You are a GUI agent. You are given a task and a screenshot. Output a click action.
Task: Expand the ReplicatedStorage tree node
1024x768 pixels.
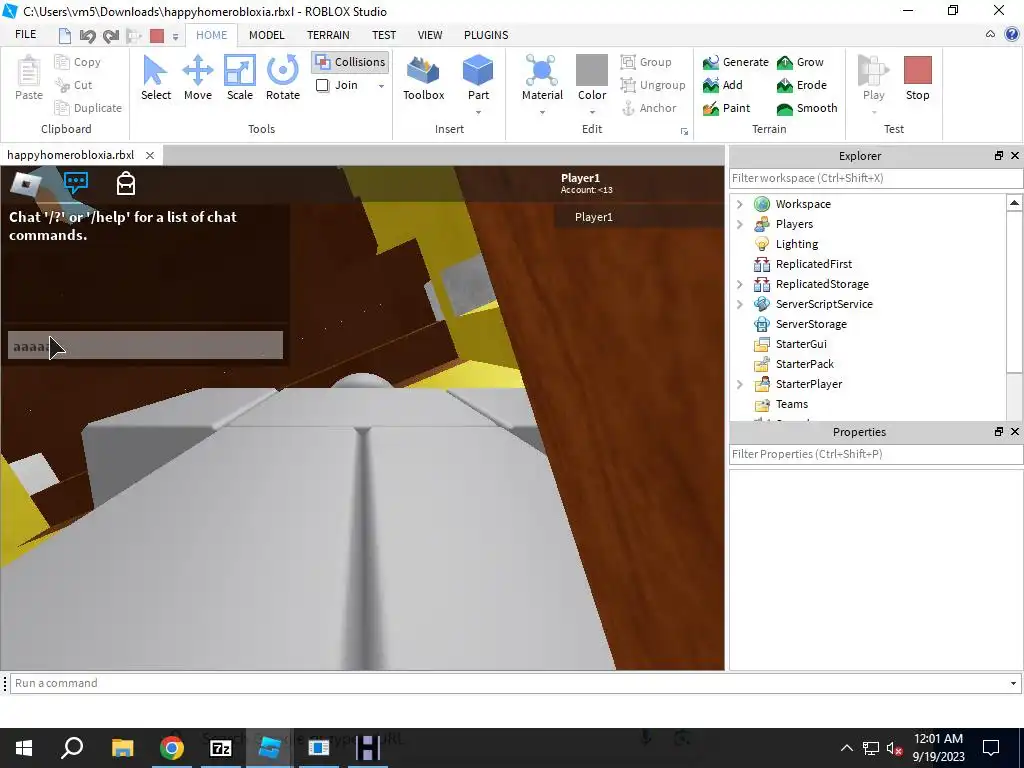740,284
